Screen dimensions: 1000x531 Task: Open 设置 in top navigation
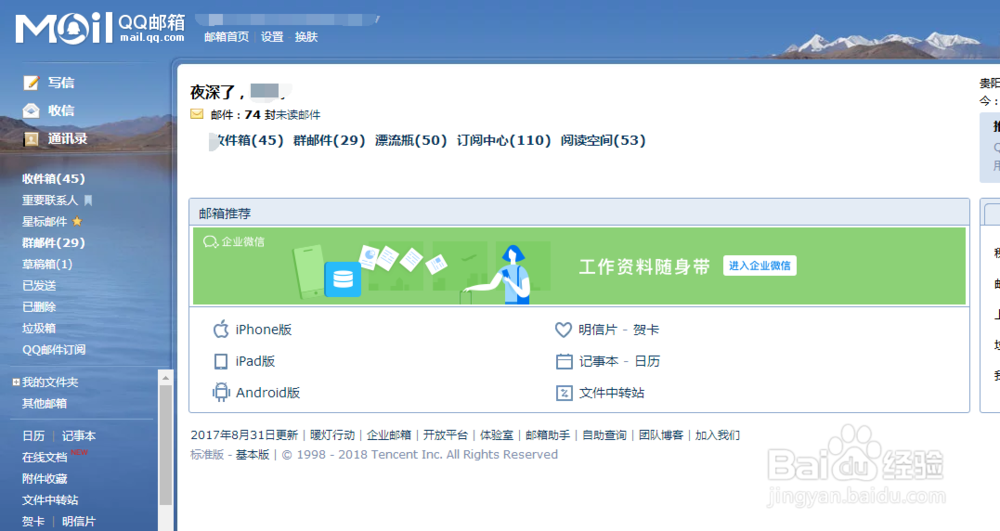point(272,37)
